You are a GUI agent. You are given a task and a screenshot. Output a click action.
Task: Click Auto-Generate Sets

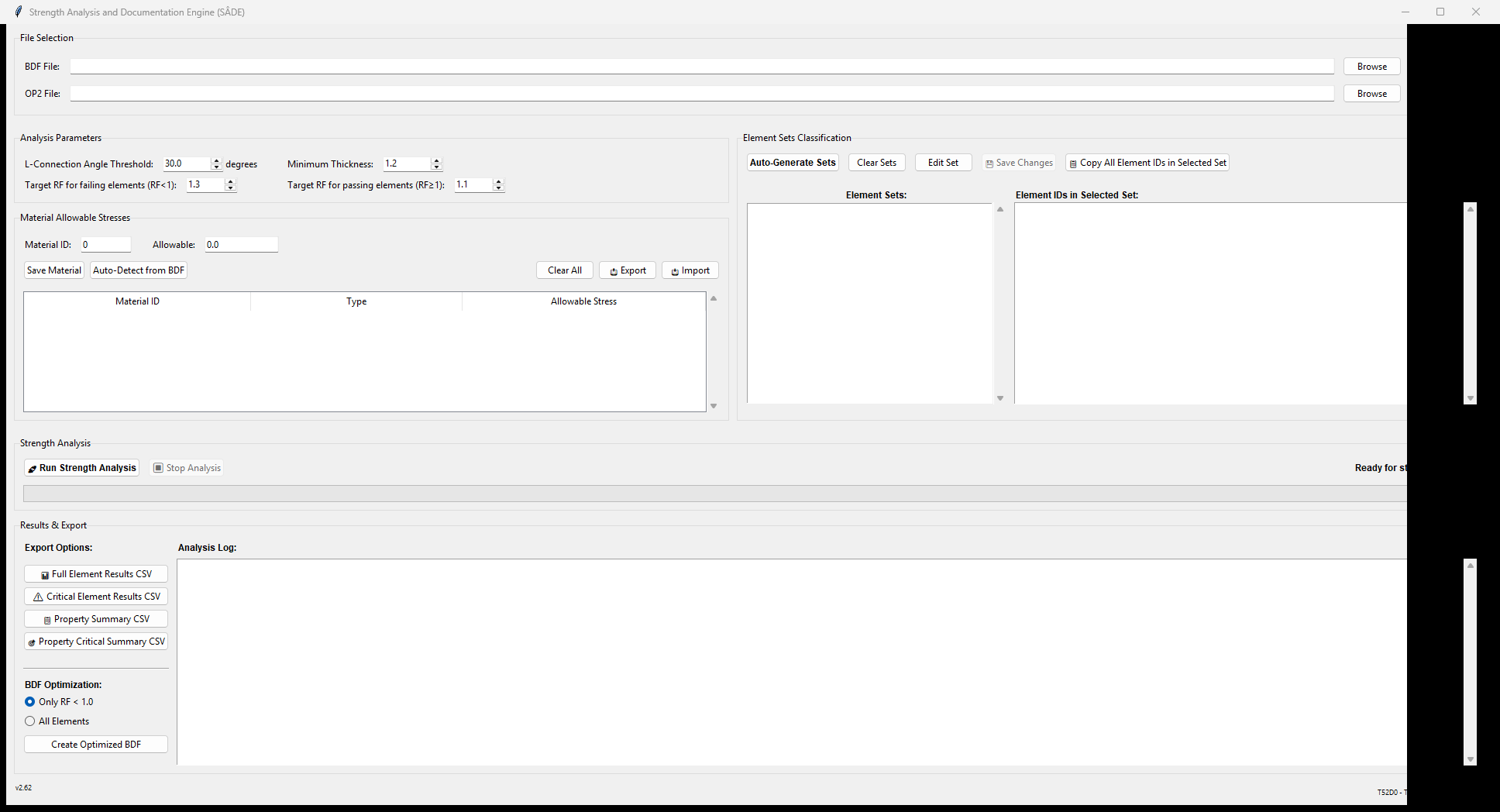click(x=792, y=162)
